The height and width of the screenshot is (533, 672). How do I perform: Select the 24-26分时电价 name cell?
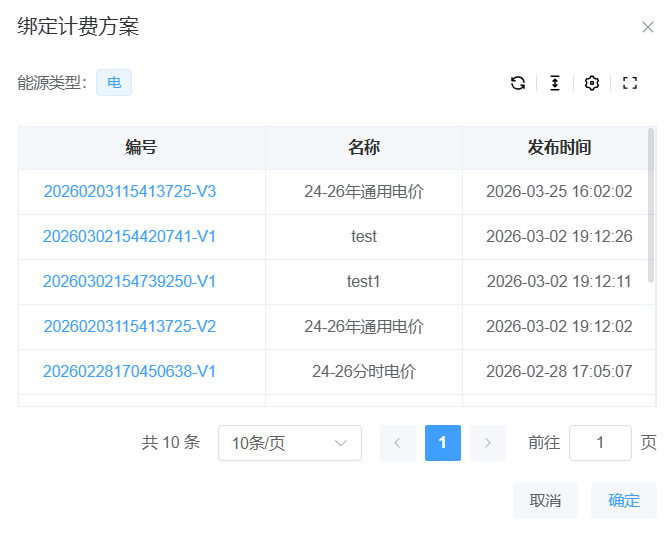[x=364, y=371]
